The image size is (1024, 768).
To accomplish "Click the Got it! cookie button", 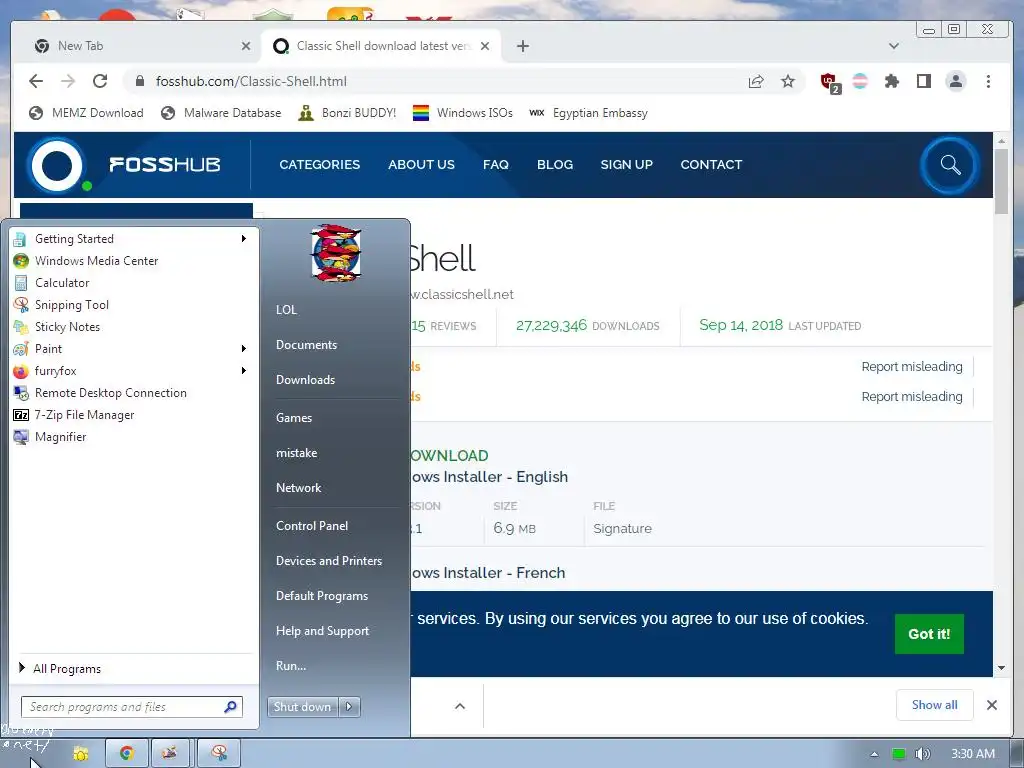I will (929, 633).
